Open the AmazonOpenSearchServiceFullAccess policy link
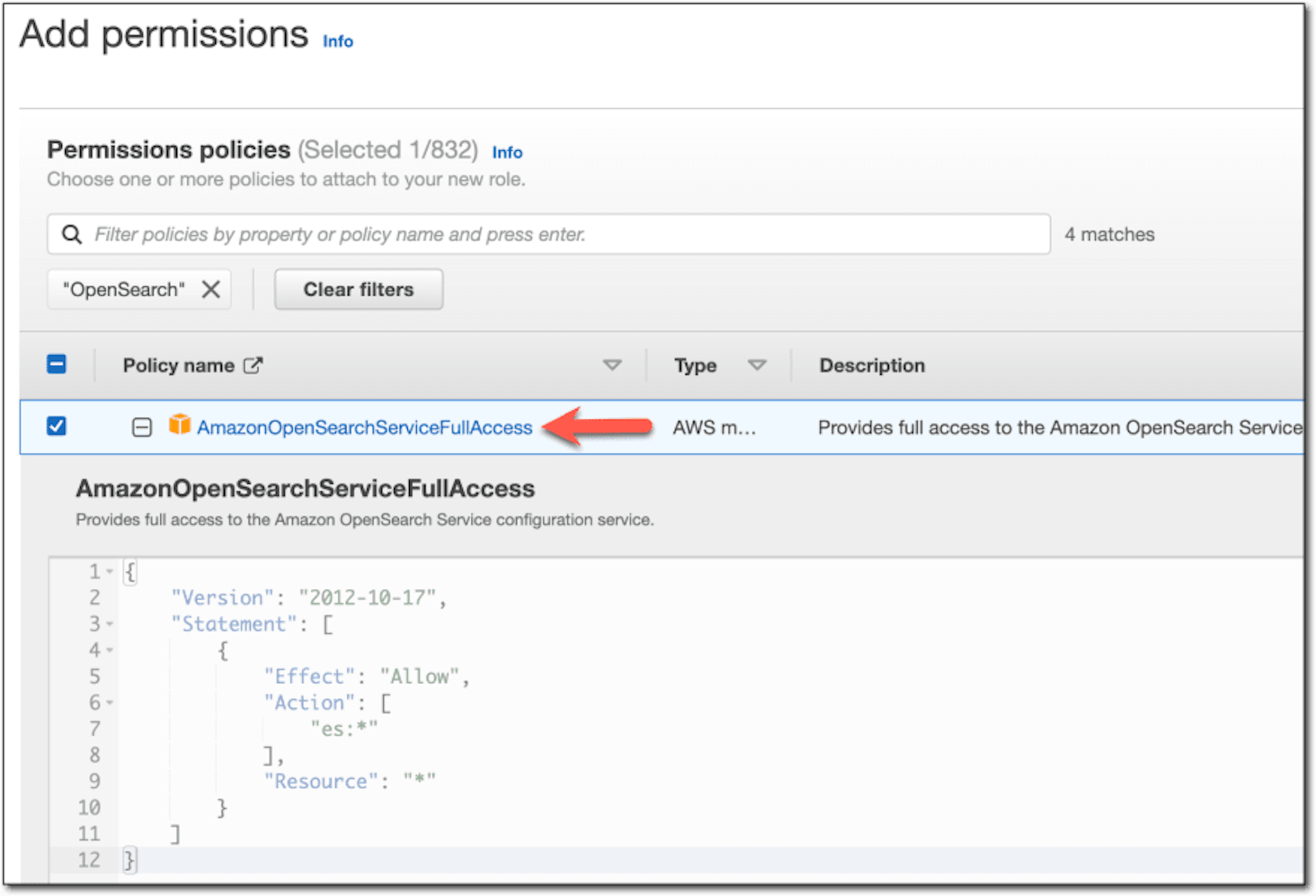Viewport: 1316px width, 896px height. point(365,428)
